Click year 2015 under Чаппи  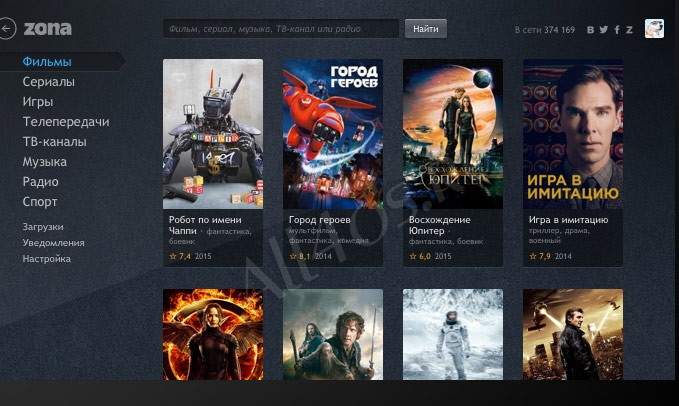coord(203,256)
